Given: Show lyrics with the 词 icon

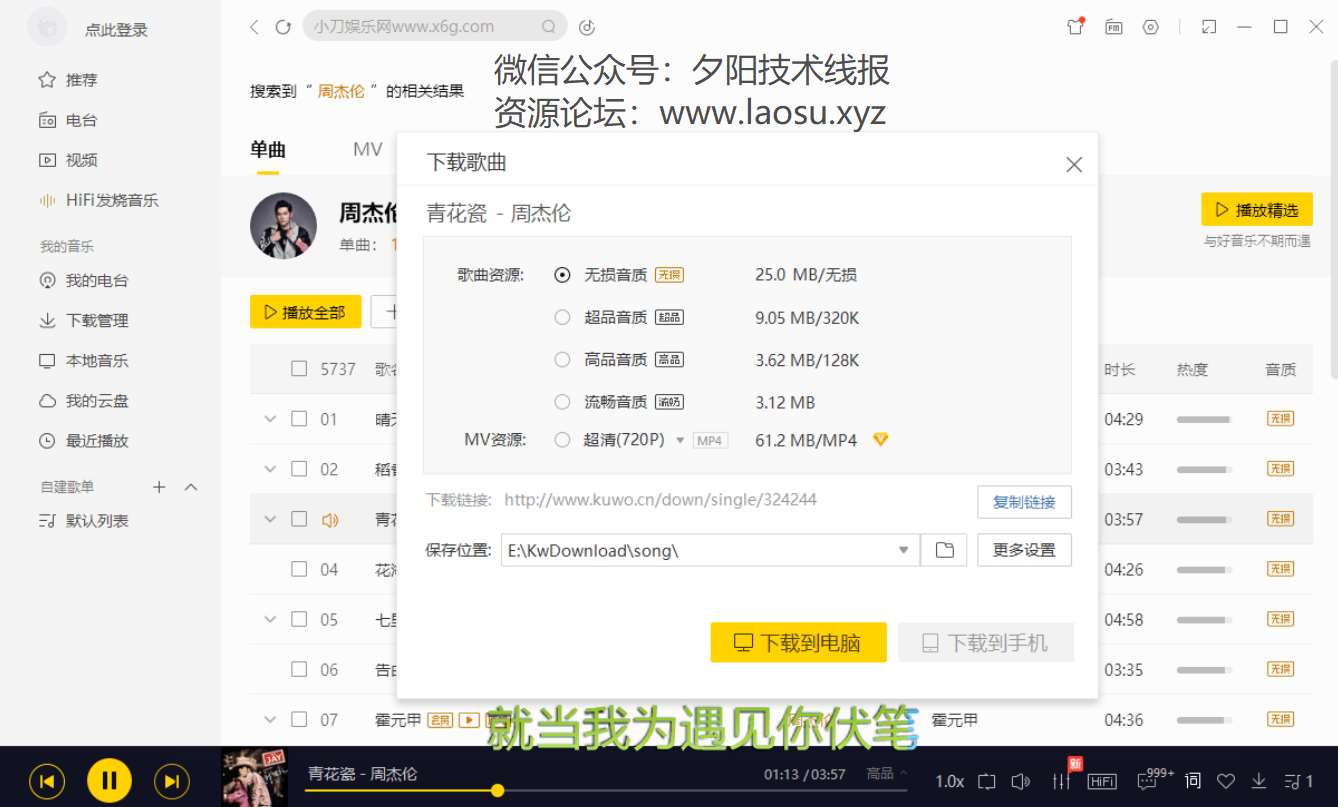Looking at the screenshot, I should coord(1192,781).
